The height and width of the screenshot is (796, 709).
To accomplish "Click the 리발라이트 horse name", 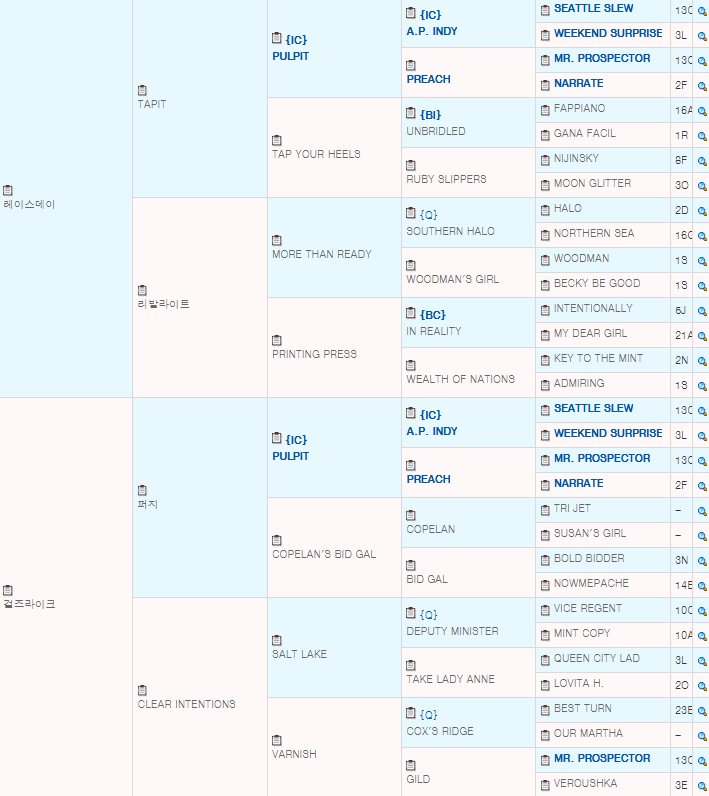I will (163, 304).
